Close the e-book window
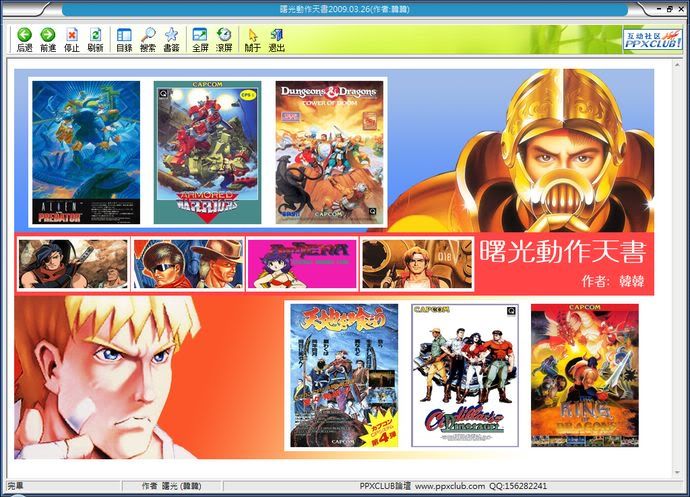 680,9
